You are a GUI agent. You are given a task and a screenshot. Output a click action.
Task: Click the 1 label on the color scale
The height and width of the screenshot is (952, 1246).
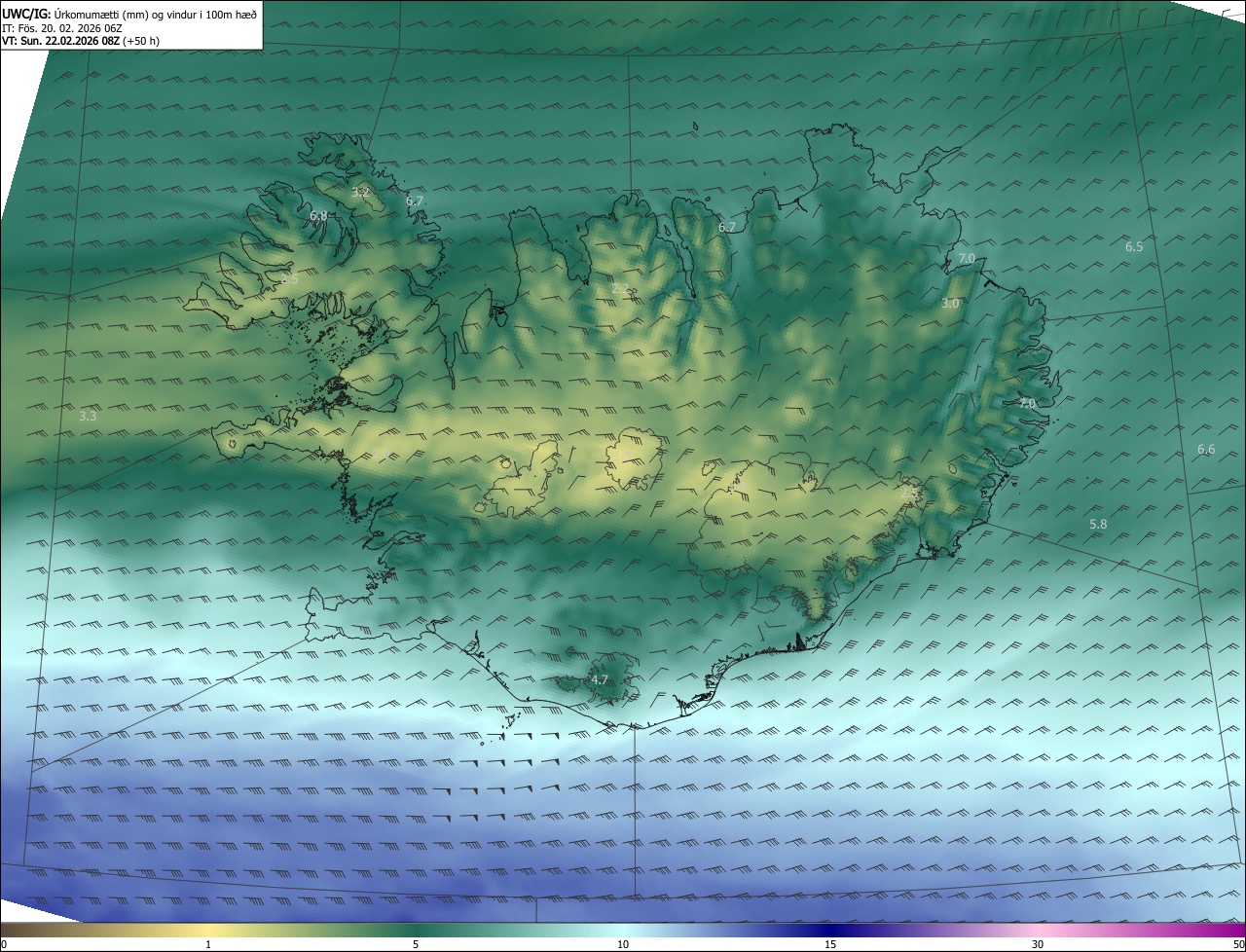coord(208,944)
